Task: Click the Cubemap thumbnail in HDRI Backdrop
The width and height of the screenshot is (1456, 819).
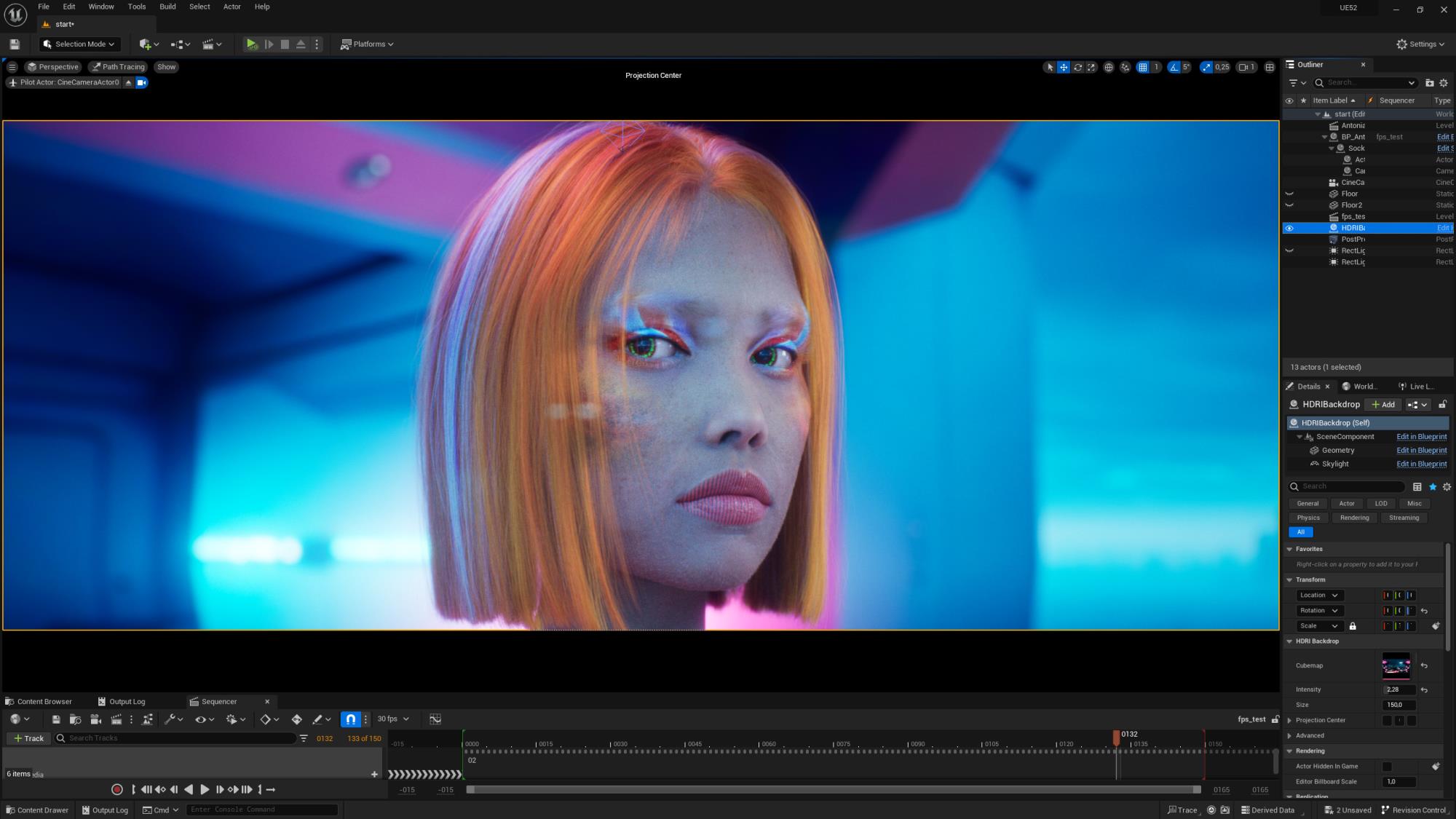Action: (1396, 666)
